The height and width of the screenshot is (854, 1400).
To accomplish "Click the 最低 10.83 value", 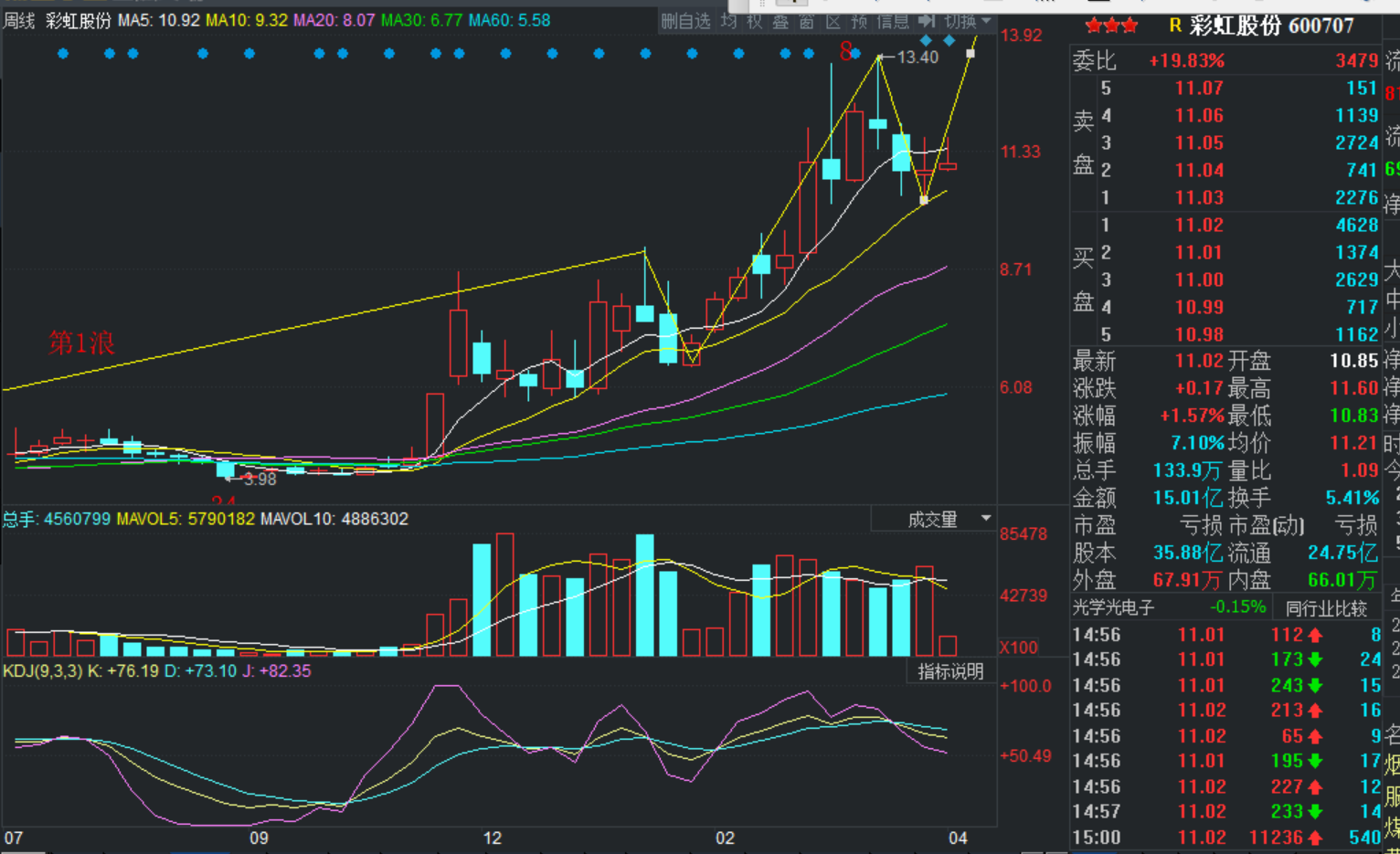I will (1353, 416).
